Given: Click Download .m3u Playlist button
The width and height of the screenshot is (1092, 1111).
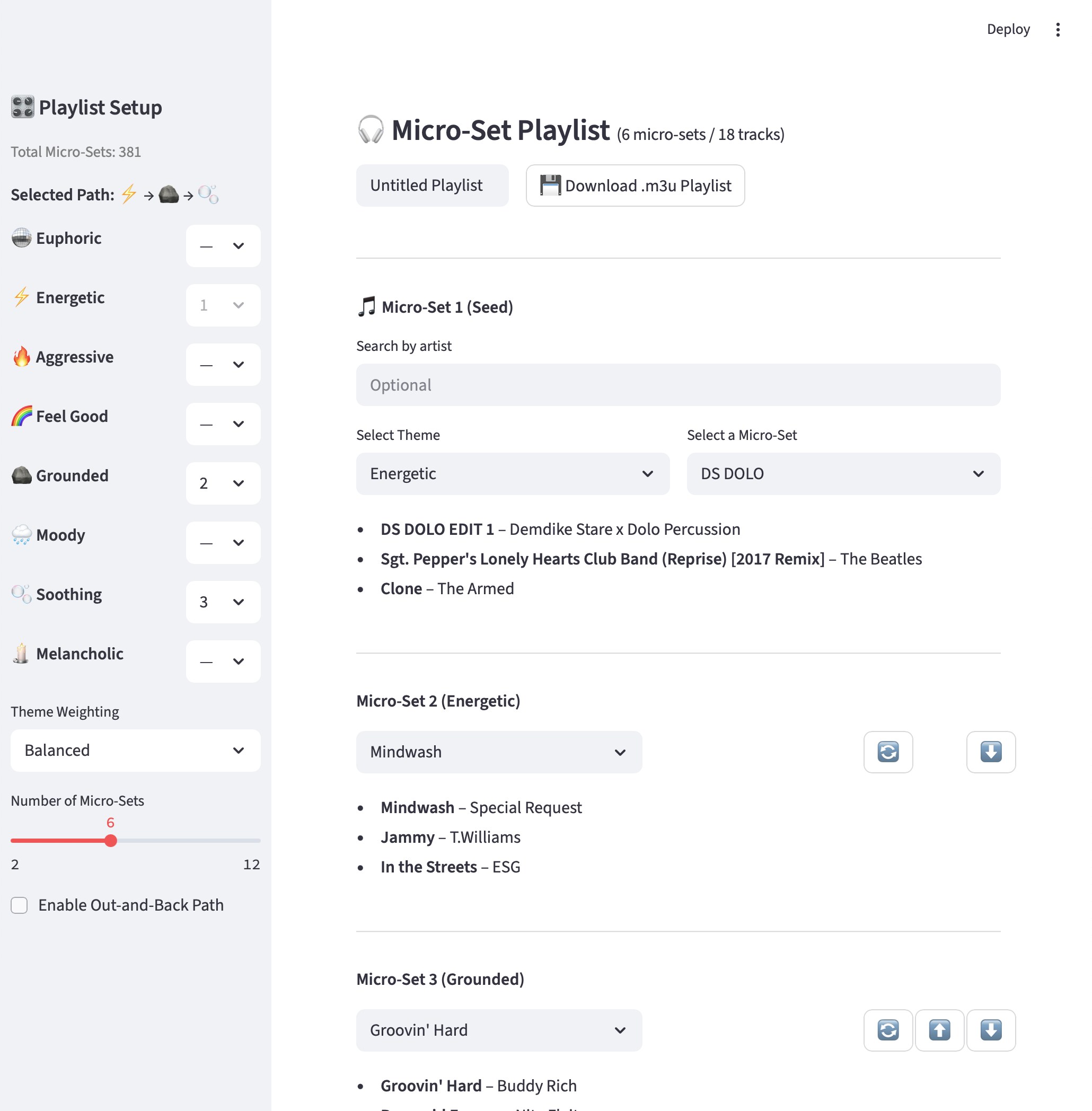Looking at the screenshot, I should coord(635,186).
